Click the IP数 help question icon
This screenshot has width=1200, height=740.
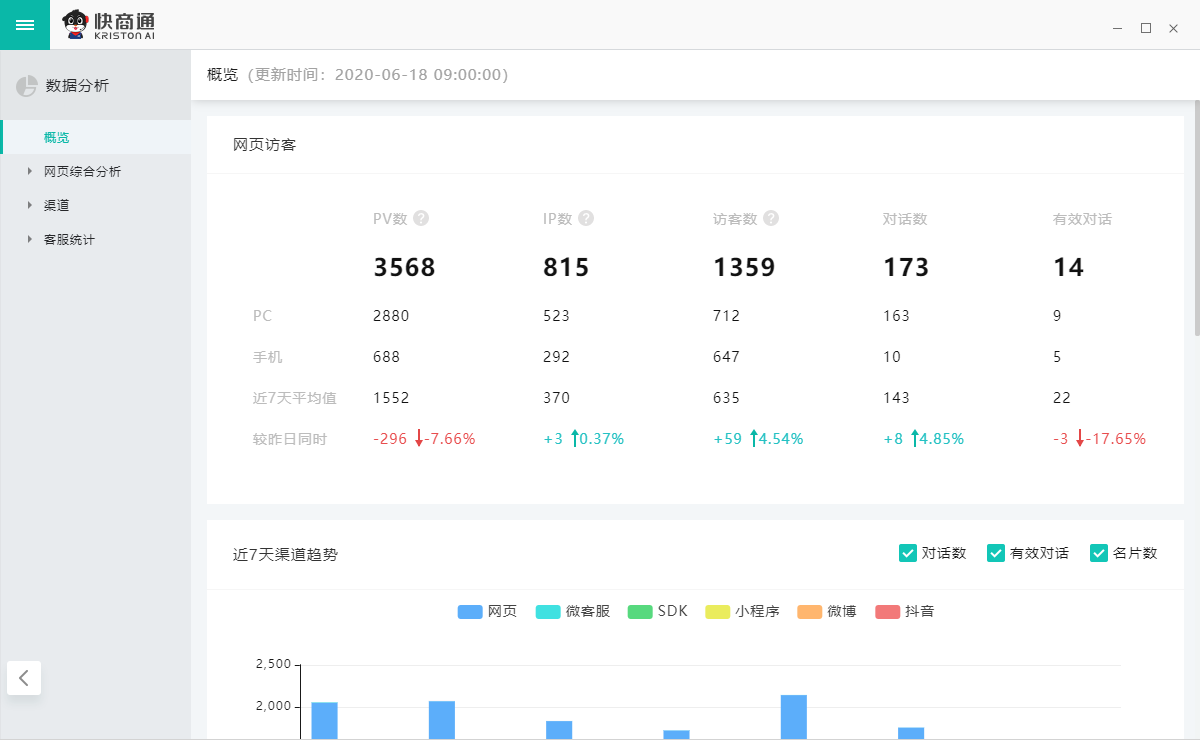[x=586, y=218]
